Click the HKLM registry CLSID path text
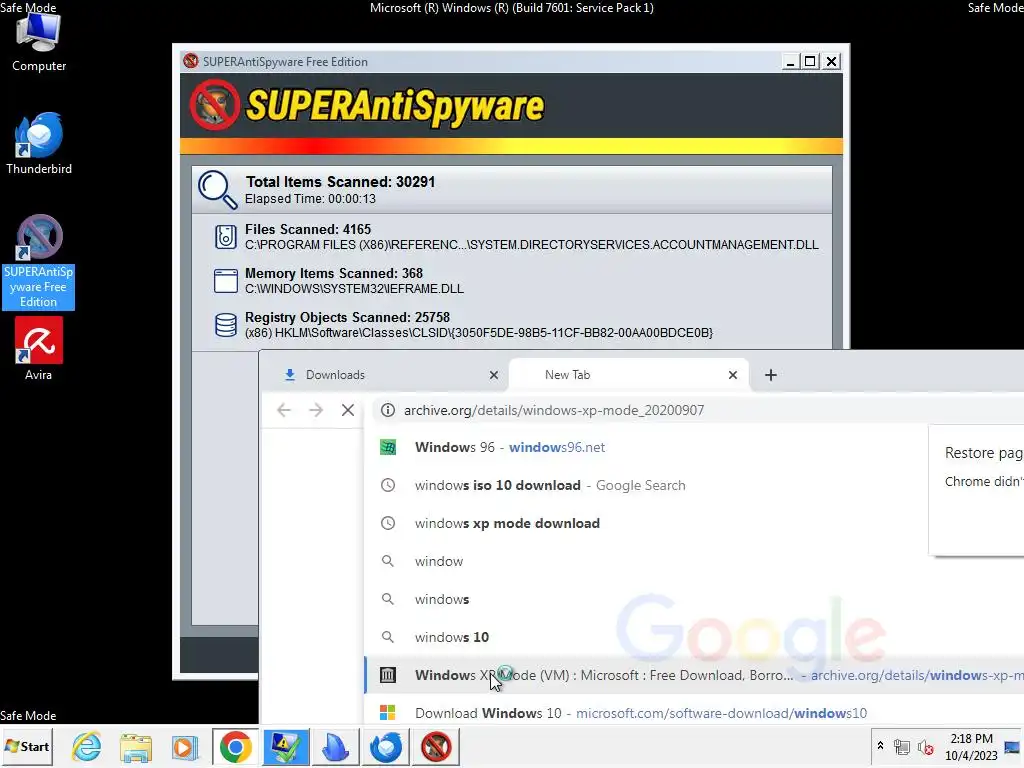This screenshot has height=768, width=1024. [479, 332]
